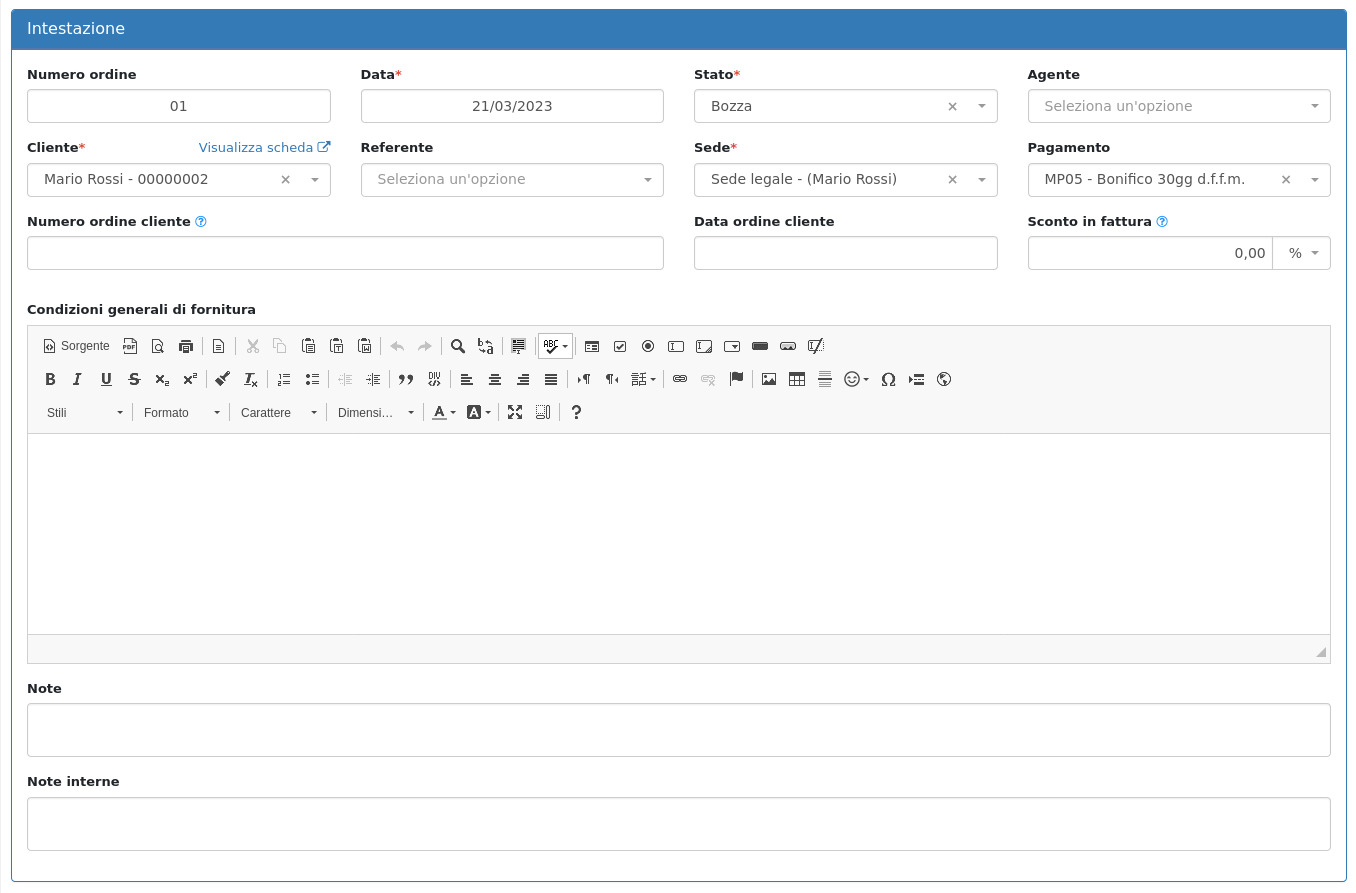Image resolution: width=1356 pixels, height=893 pixels.
Task: Expand the Referente selection dropdown
Action: pyautogui.click(x=512, y=180)
